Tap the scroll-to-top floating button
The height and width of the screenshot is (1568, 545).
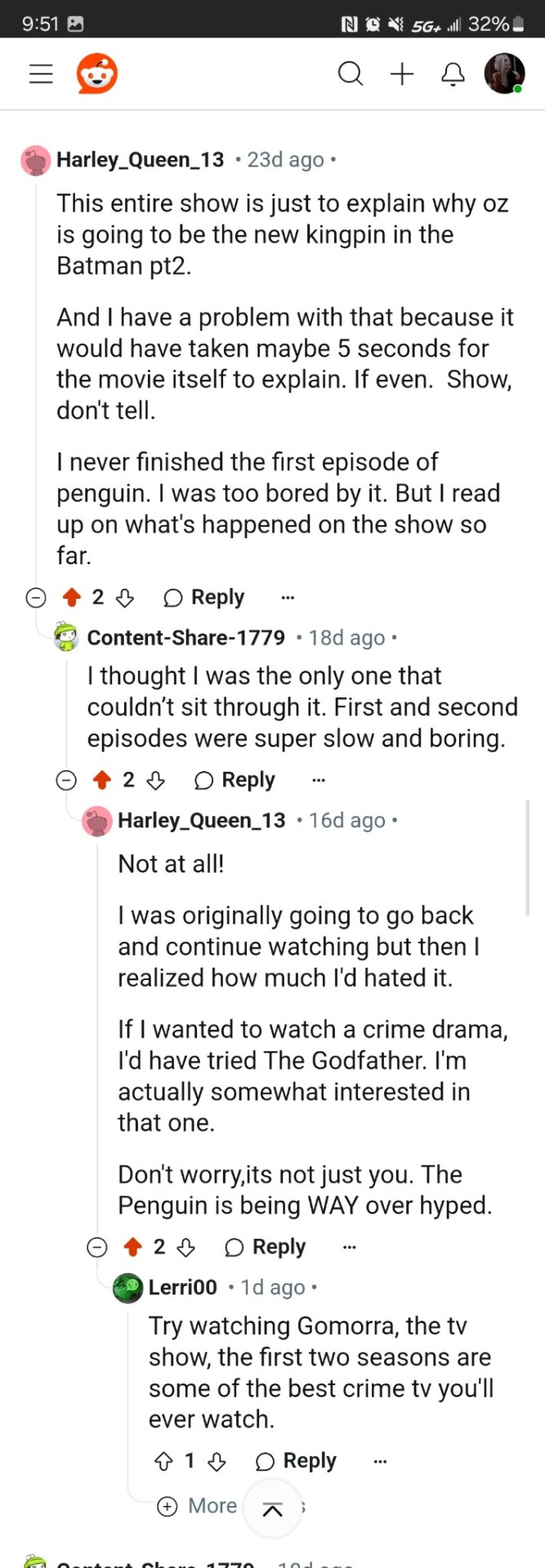point(273,1509)
